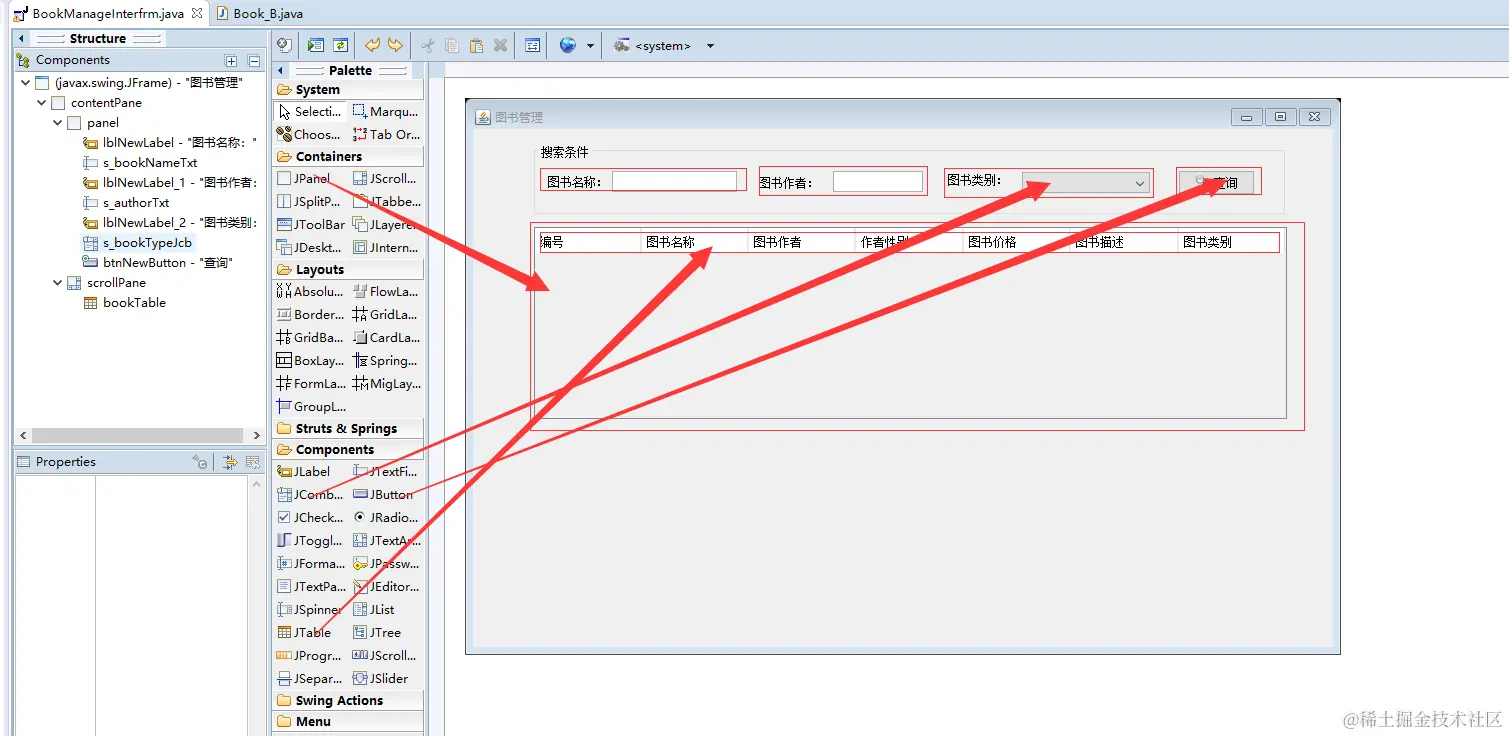Click the Cut scissors icon
Image resolution: width=1509 pixels, height=736 pixels.
(x=427, y=45)
